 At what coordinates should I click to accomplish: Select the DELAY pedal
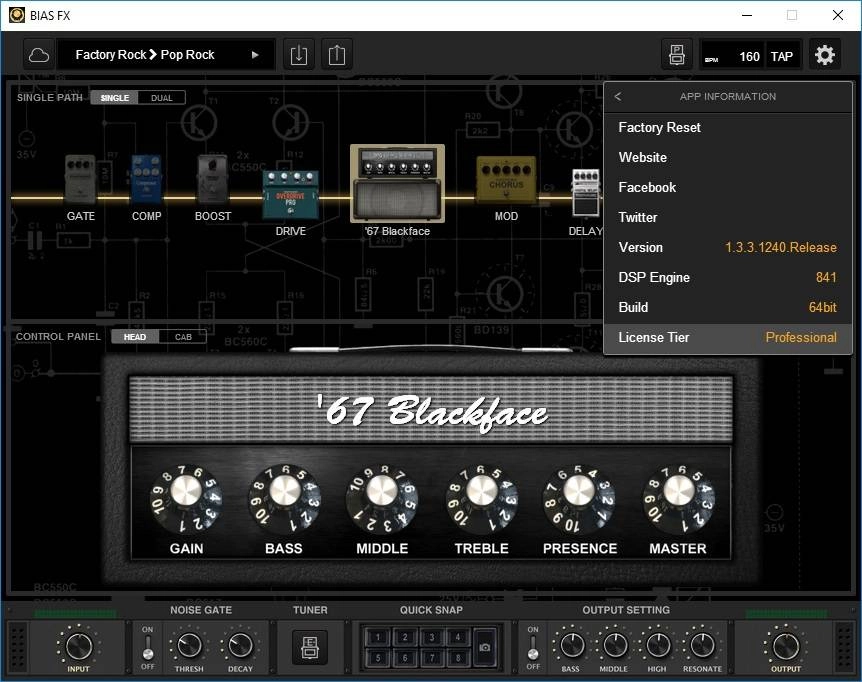[586, 192]
